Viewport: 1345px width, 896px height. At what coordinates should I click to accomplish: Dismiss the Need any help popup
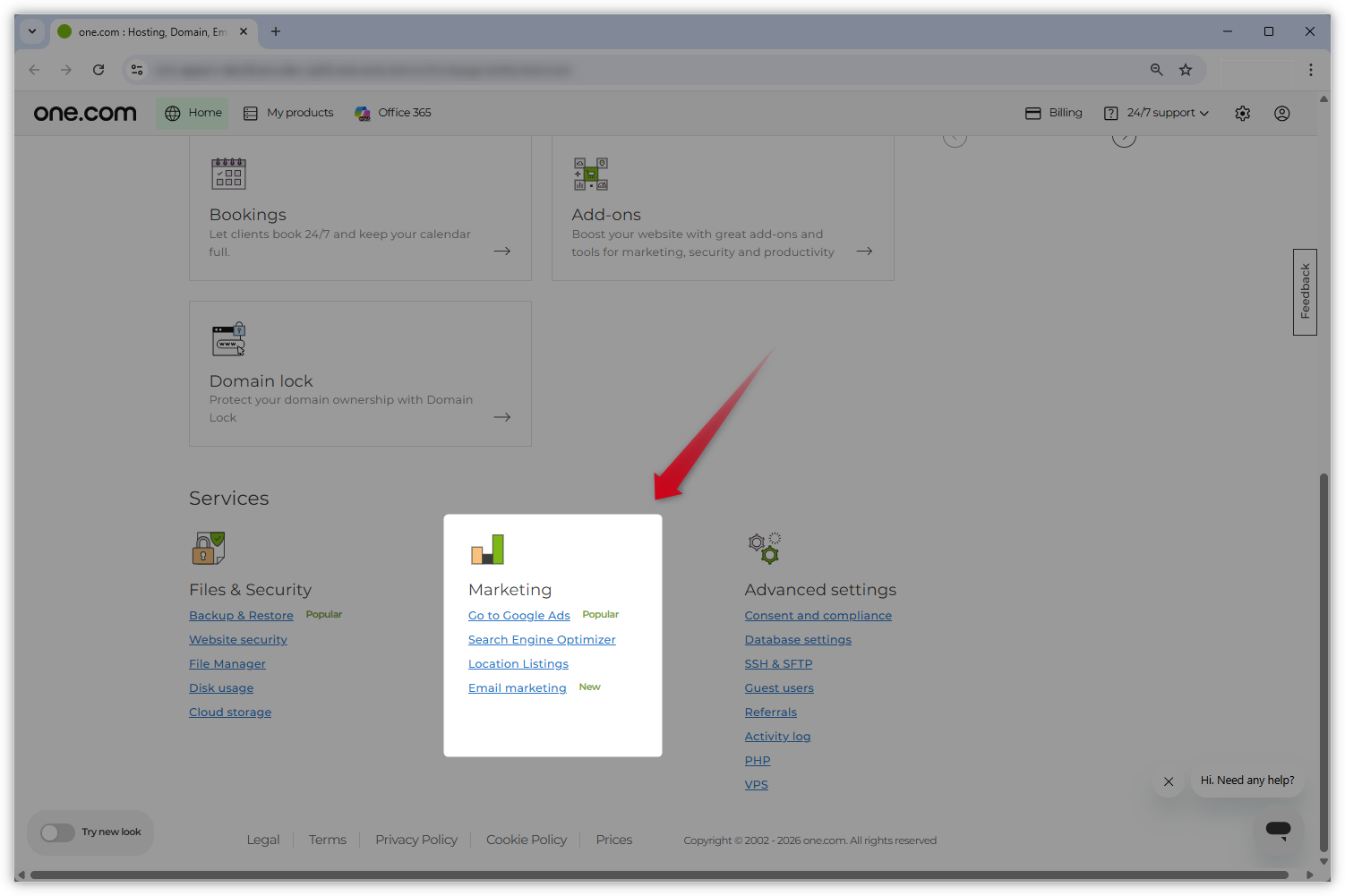1169,781
